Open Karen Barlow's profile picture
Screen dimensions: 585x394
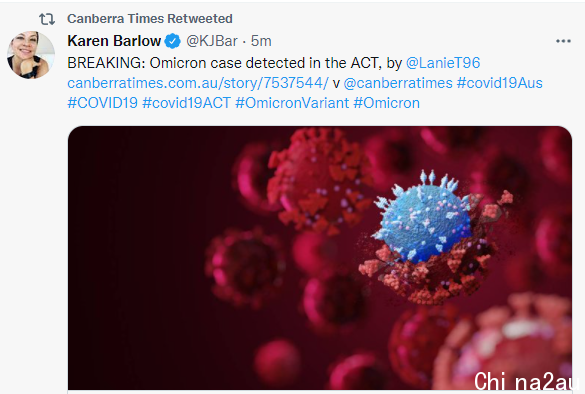tap(31, 55)
